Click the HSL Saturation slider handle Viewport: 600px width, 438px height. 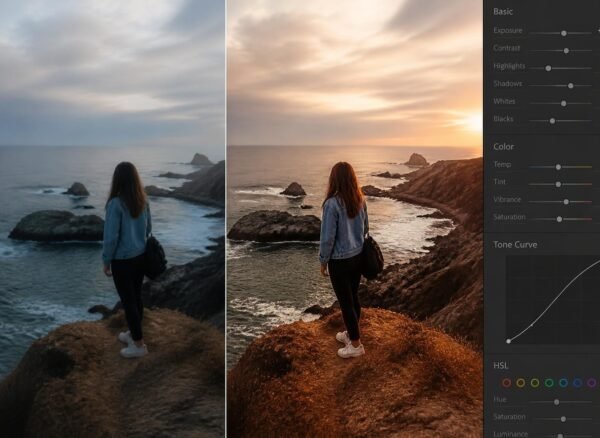(x=563, y=419)
